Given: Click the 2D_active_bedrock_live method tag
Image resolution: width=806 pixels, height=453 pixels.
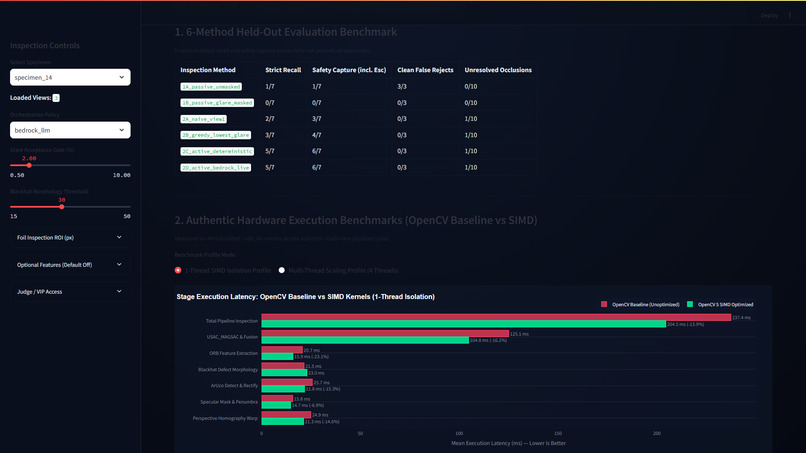Looking at the screenshot, I should pos(215,168).
